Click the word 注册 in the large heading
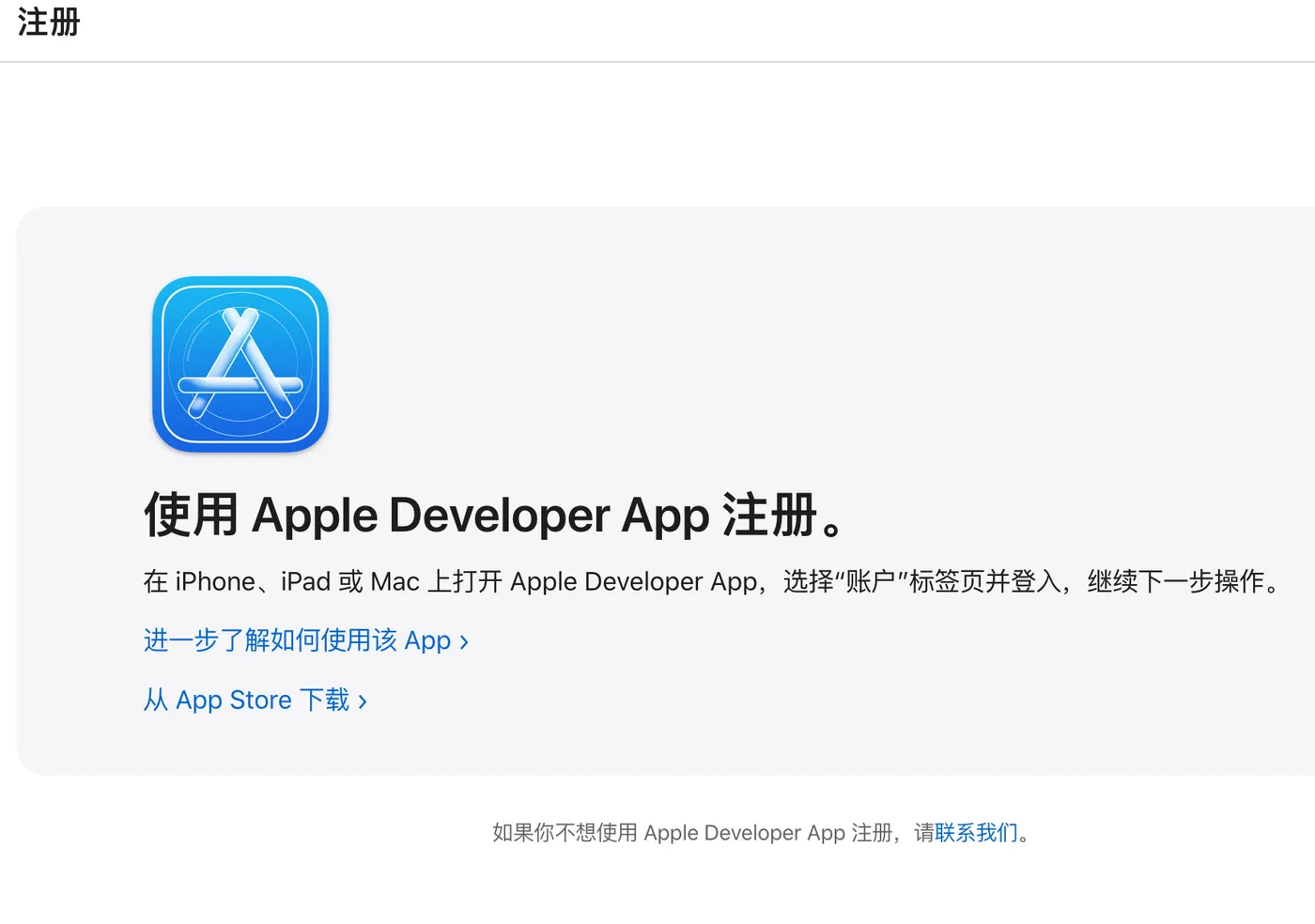 pos(769,516)
